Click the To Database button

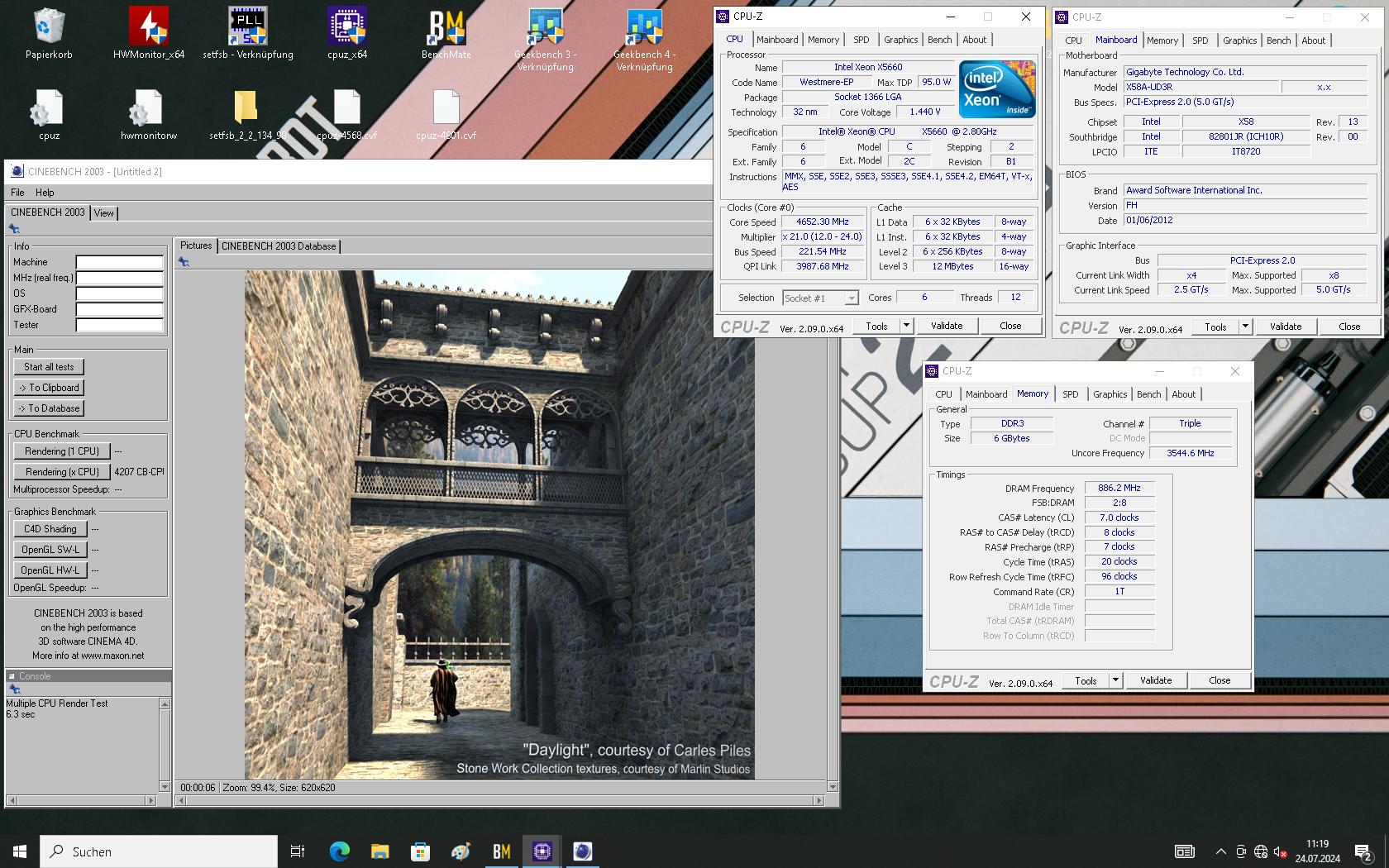click(x=49, y=408)
